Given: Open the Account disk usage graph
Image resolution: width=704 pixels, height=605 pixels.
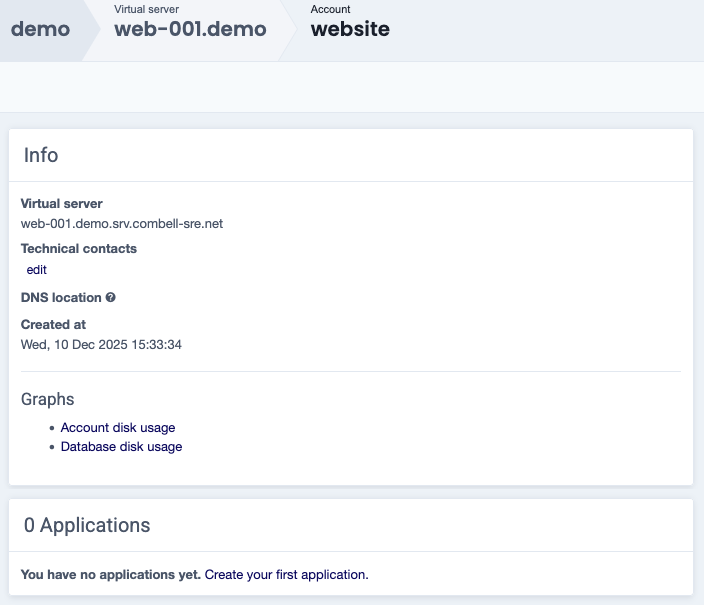Looking at the screenshot, I should point(118,428).
